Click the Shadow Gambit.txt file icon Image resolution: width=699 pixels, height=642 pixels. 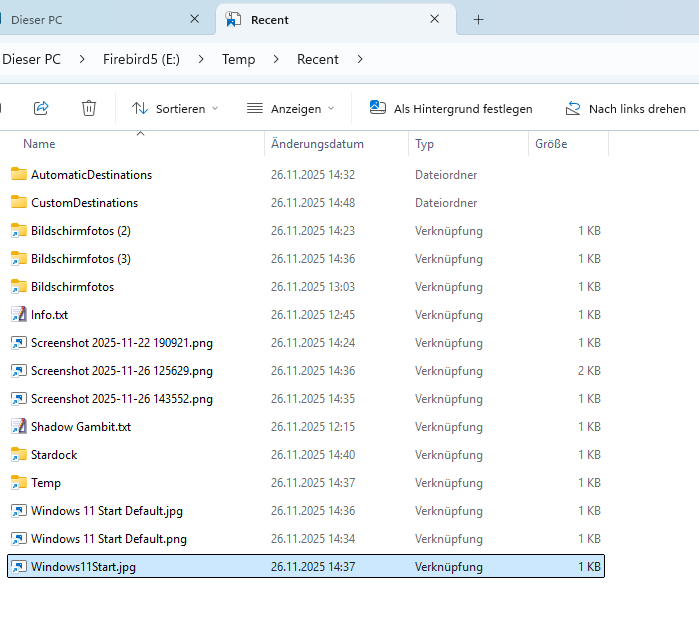click(18, 427)
